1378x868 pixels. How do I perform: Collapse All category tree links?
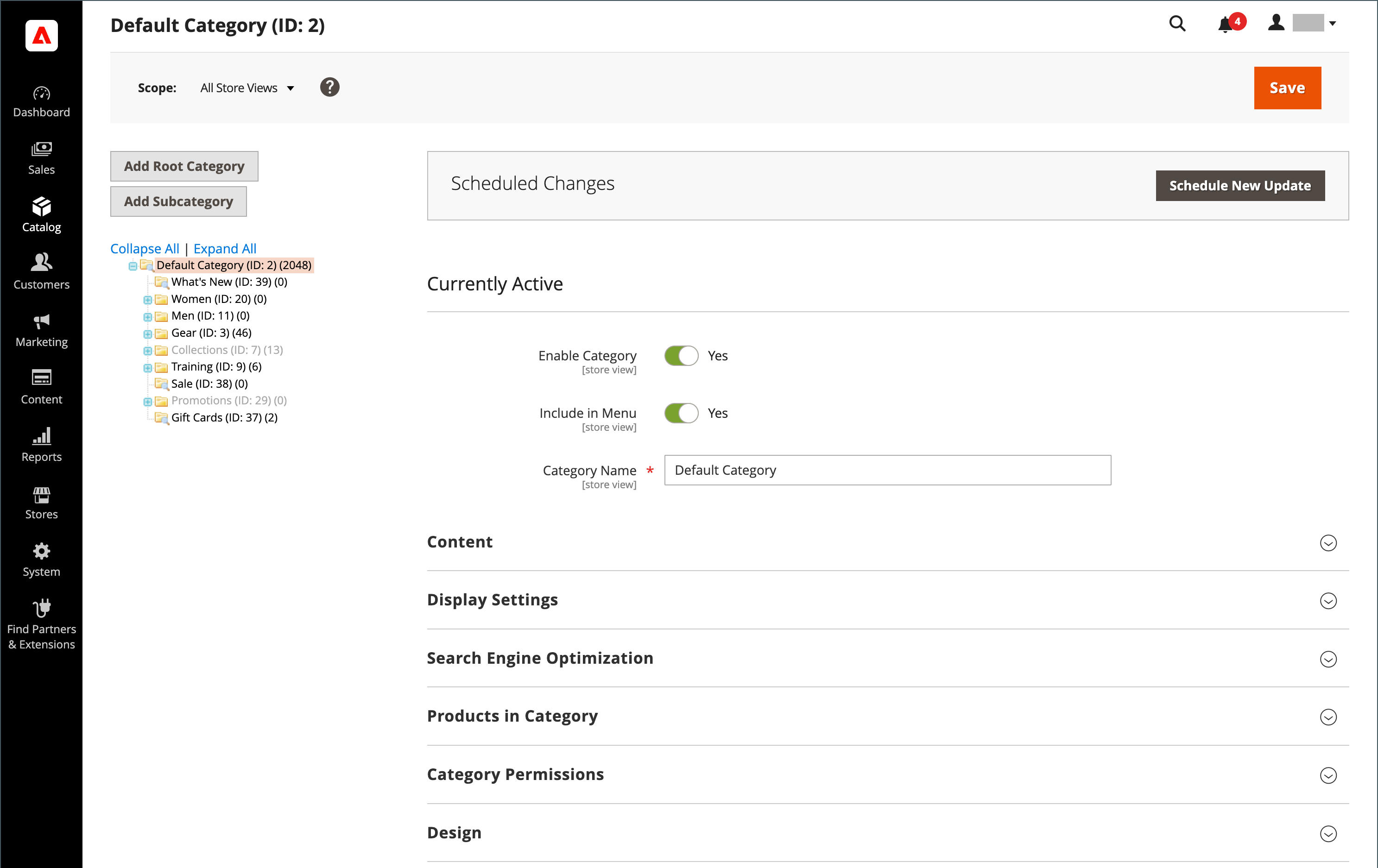144,248
